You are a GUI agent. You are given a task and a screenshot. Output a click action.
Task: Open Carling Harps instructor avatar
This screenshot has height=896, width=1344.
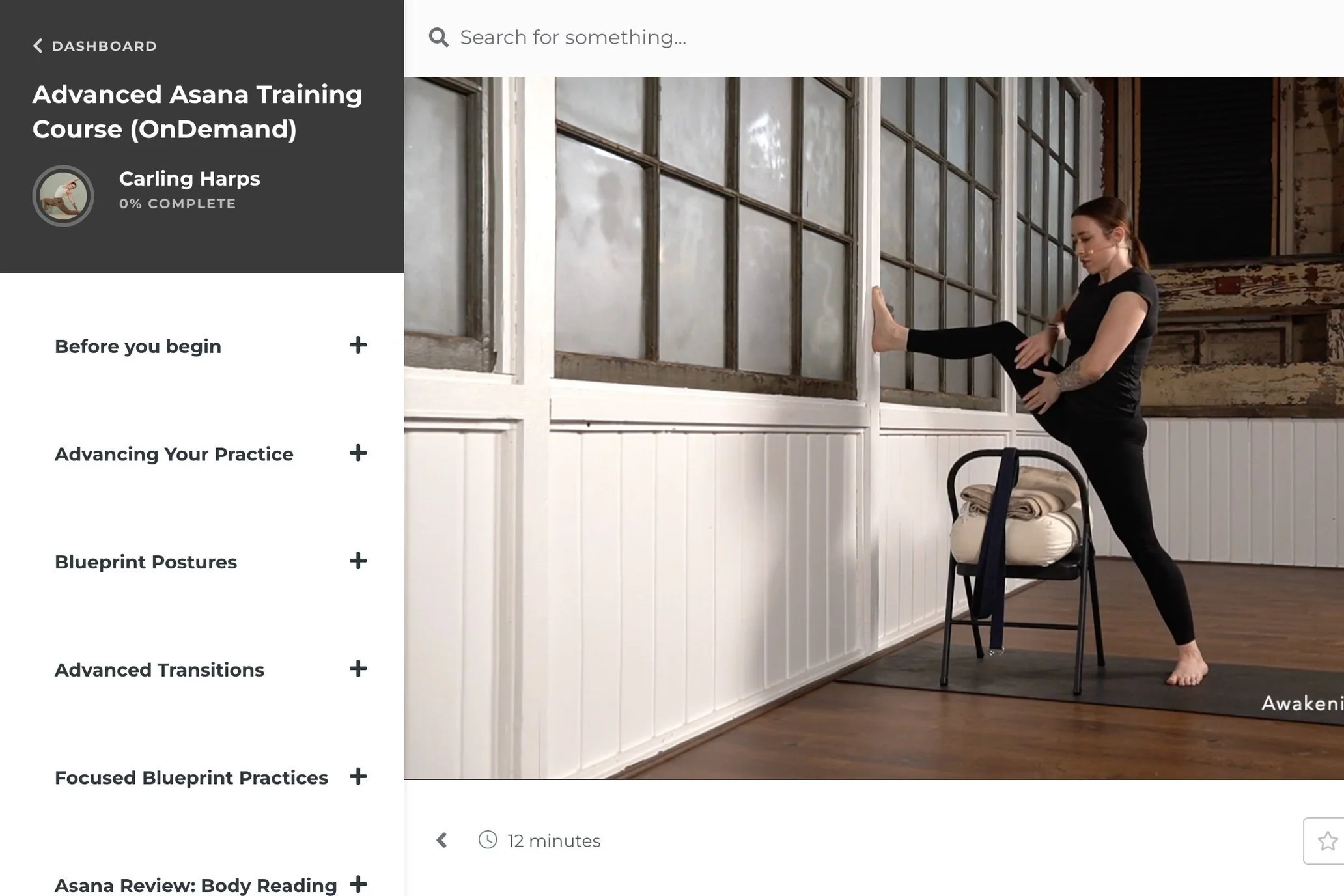63,195
